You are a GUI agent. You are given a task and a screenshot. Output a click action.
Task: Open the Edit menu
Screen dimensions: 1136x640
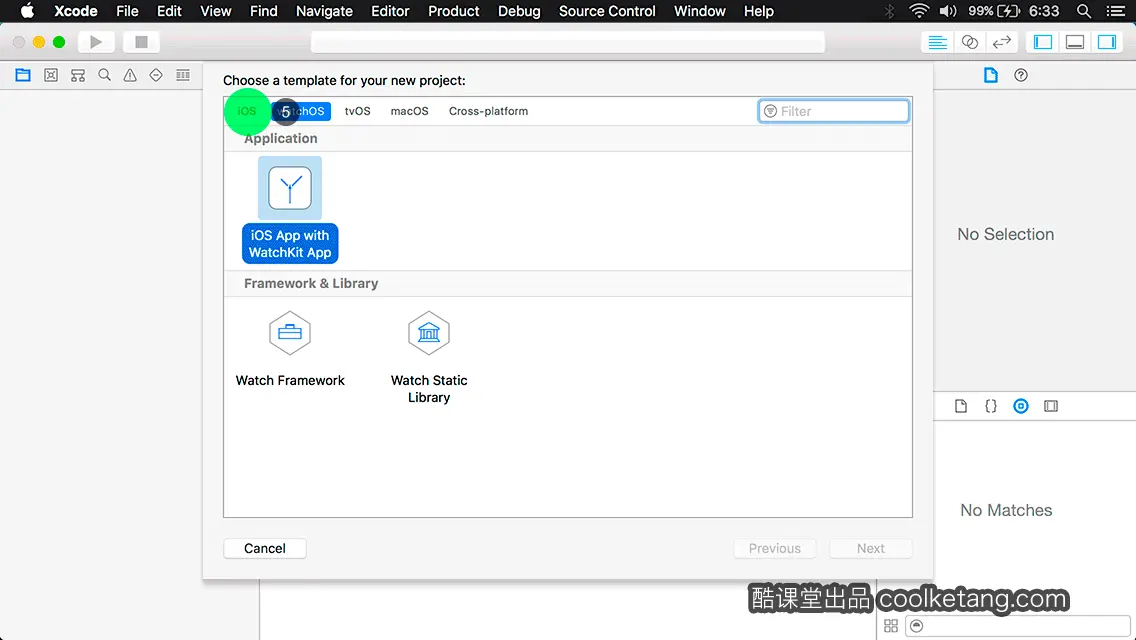169,11
